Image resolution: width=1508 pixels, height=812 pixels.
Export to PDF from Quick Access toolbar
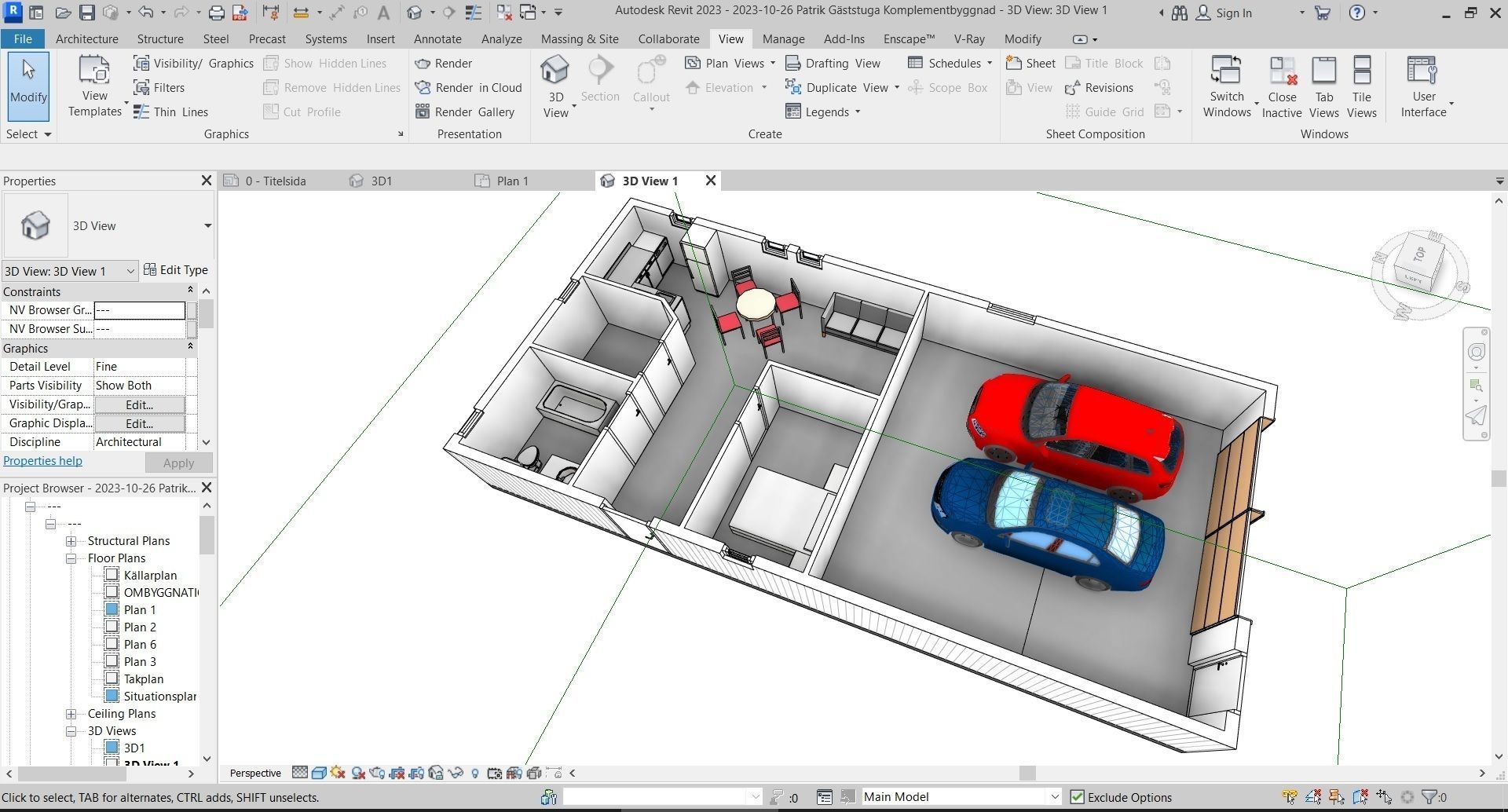click(240, 13)
